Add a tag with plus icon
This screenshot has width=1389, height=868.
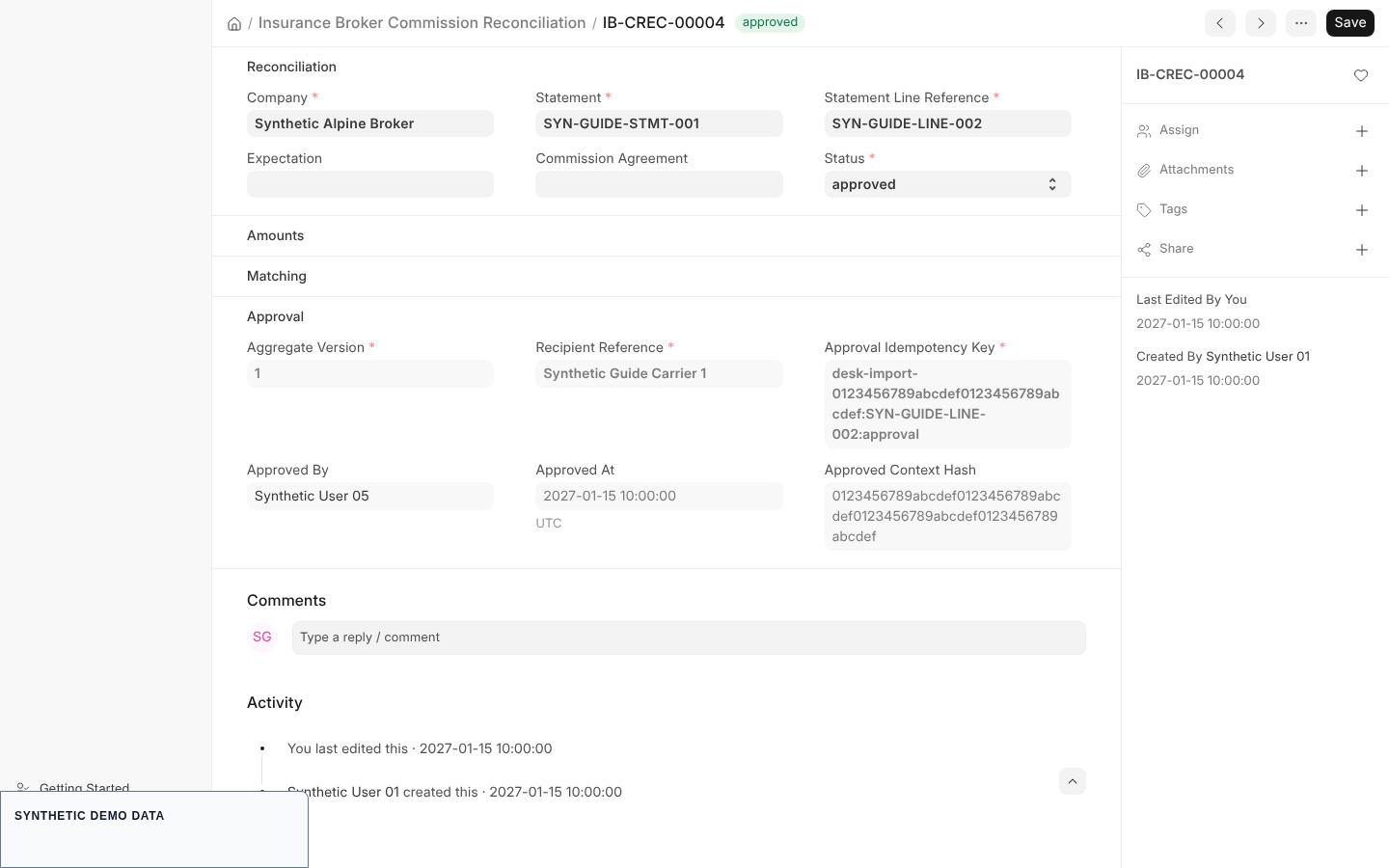pyautogui.click(x=1362, y=210)
